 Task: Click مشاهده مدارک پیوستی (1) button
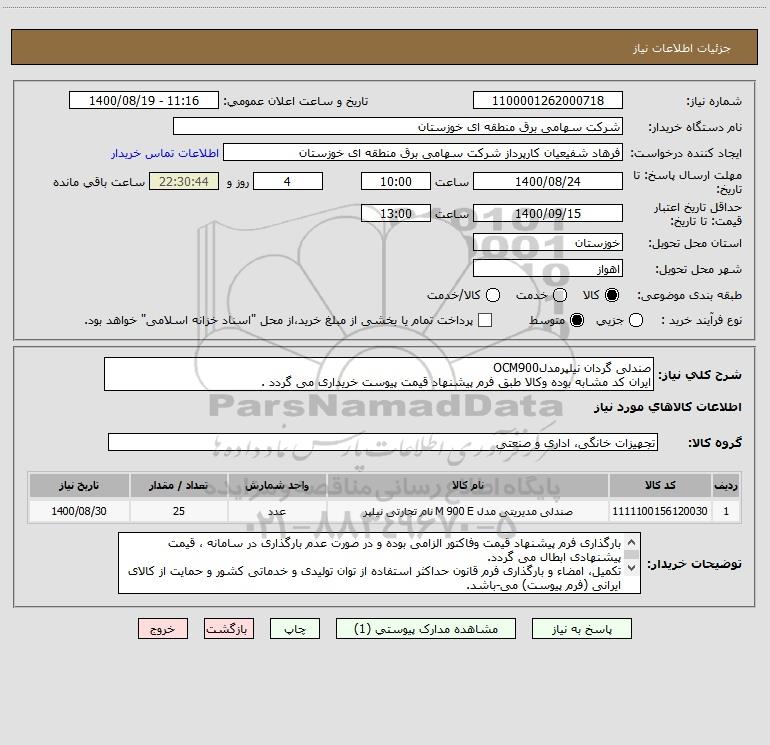(426, 629)
